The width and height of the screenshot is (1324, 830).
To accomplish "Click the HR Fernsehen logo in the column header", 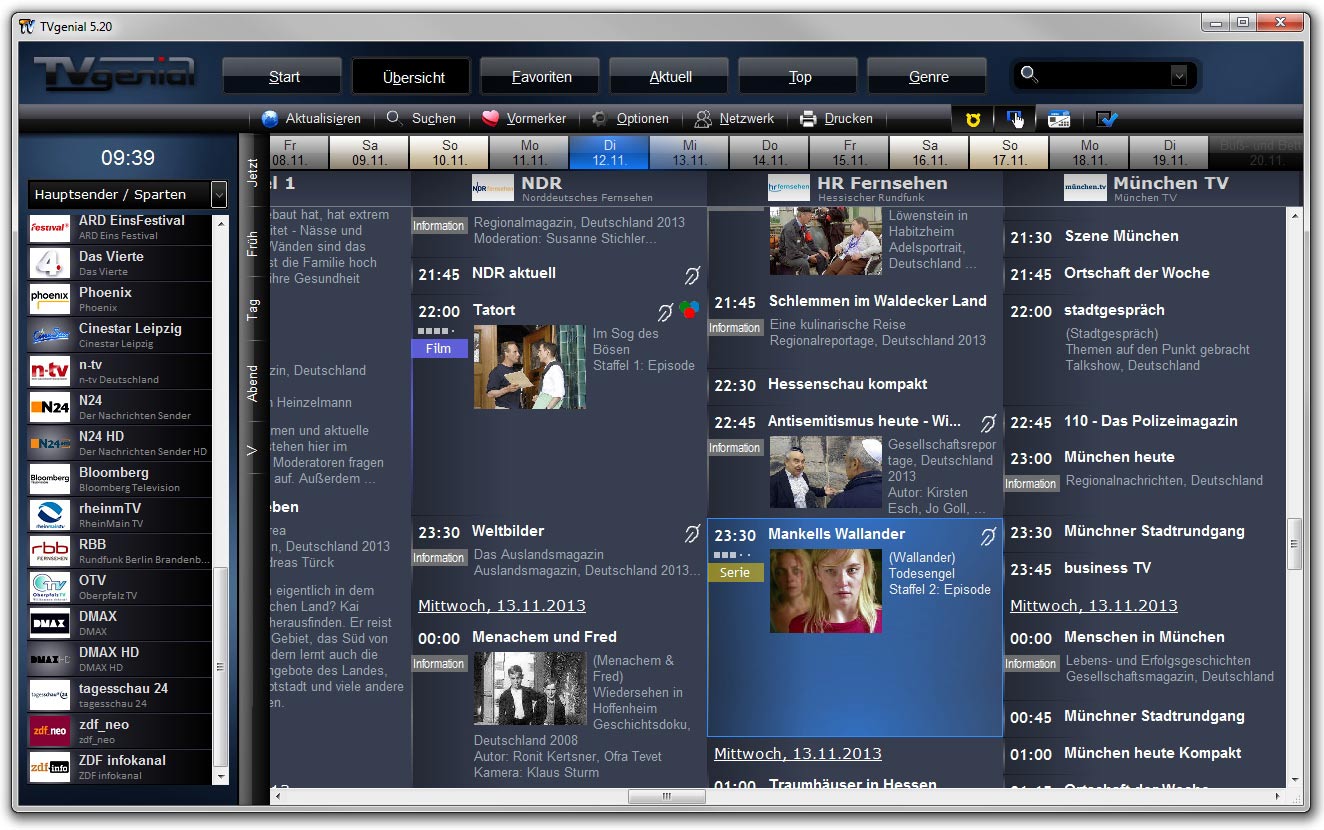I will point(788,188).
